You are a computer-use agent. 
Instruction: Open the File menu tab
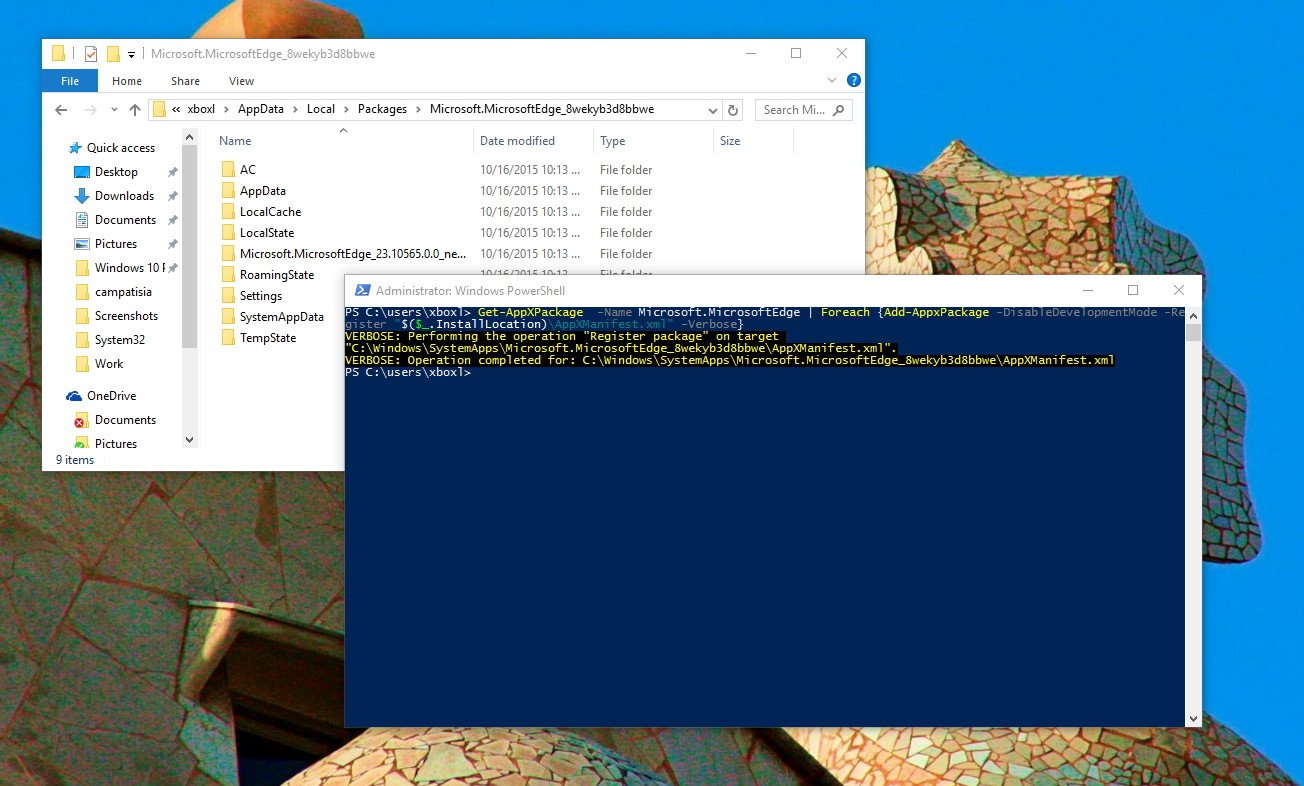click(70, 81)
